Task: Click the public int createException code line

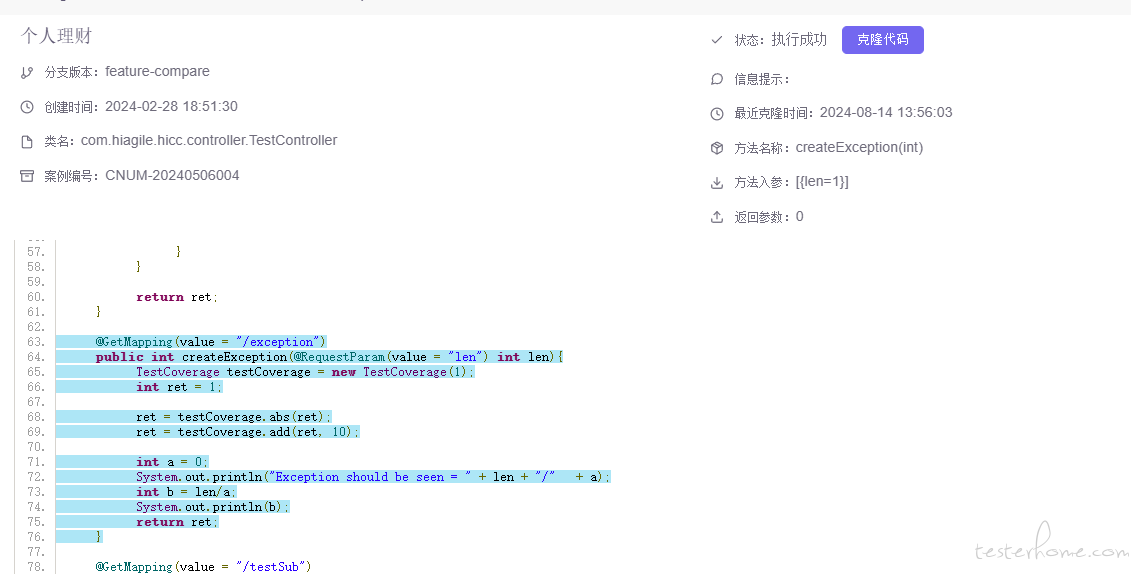Action: pyautogui.click(x=329, y=357)
